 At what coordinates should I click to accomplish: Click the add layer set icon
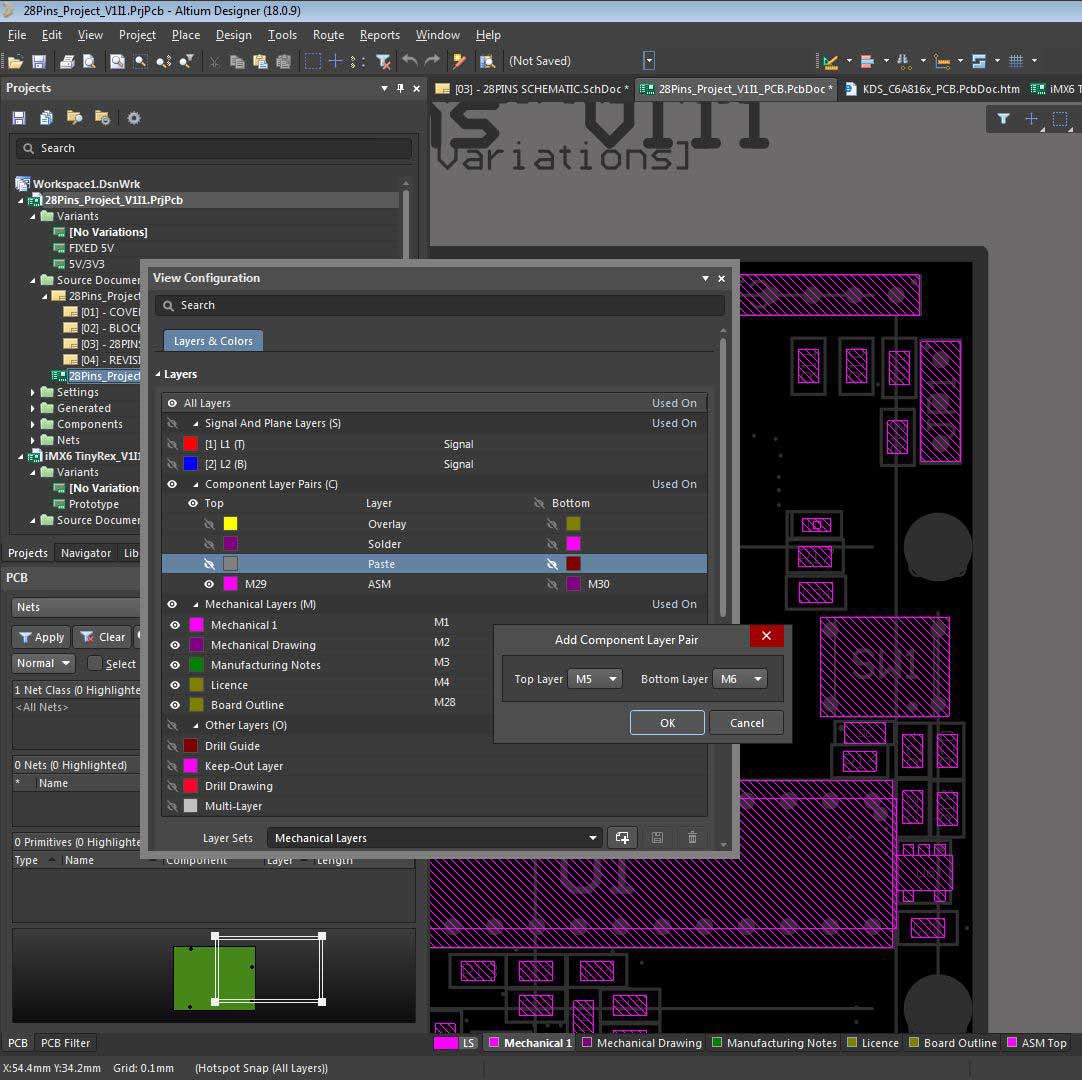[x=622, y=838]
